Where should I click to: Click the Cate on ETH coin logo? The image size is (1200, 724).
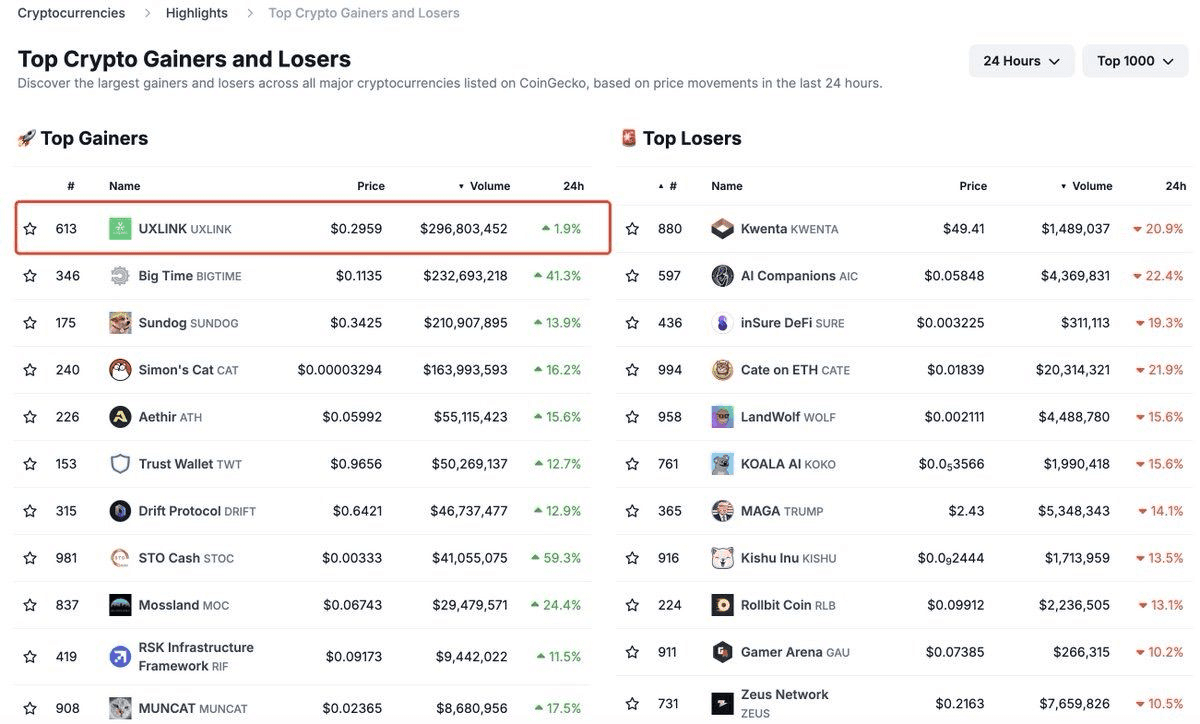(722, 370)
